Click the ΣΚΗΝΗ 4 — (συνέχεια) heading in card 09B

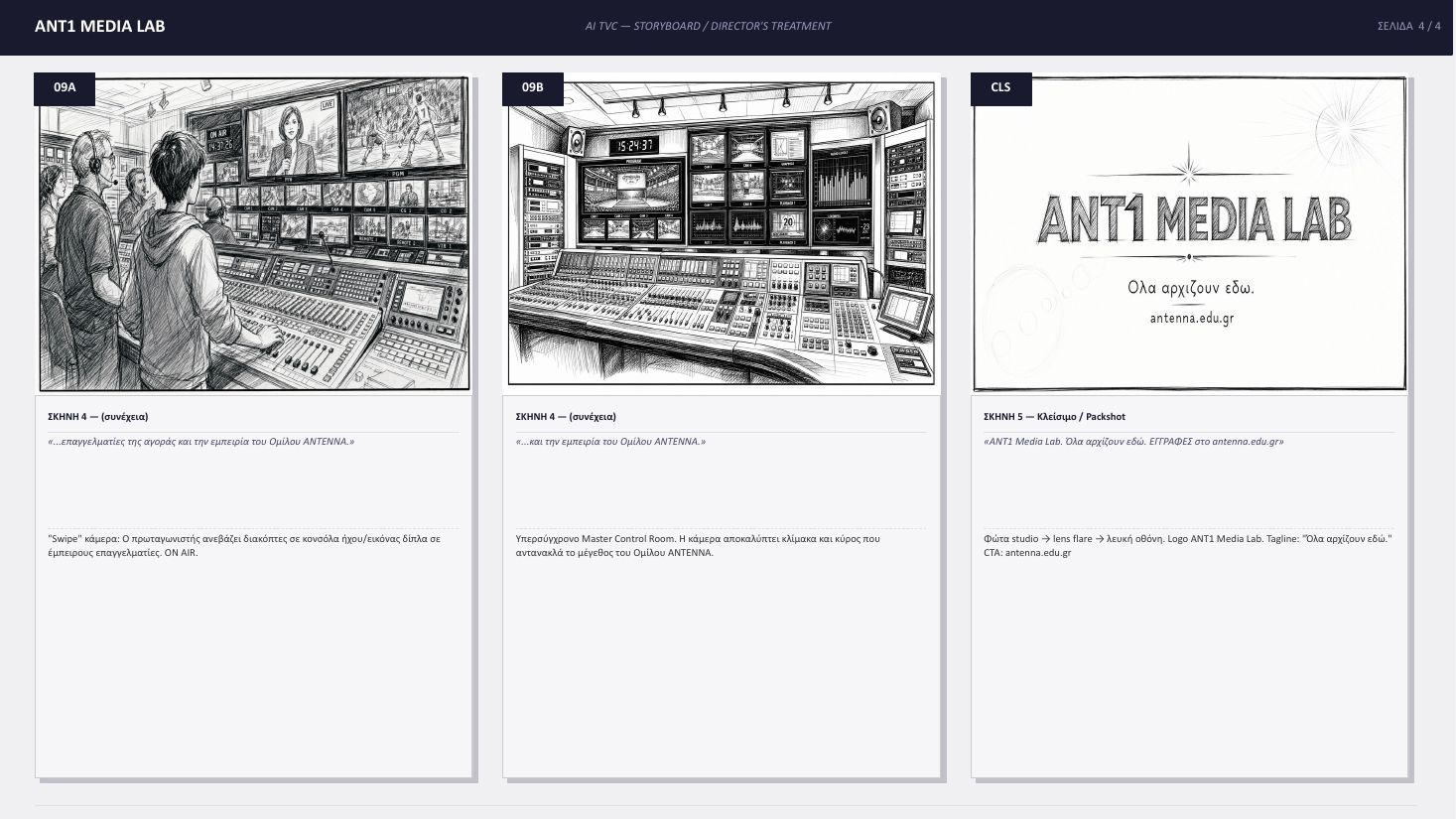click(566, 417)
